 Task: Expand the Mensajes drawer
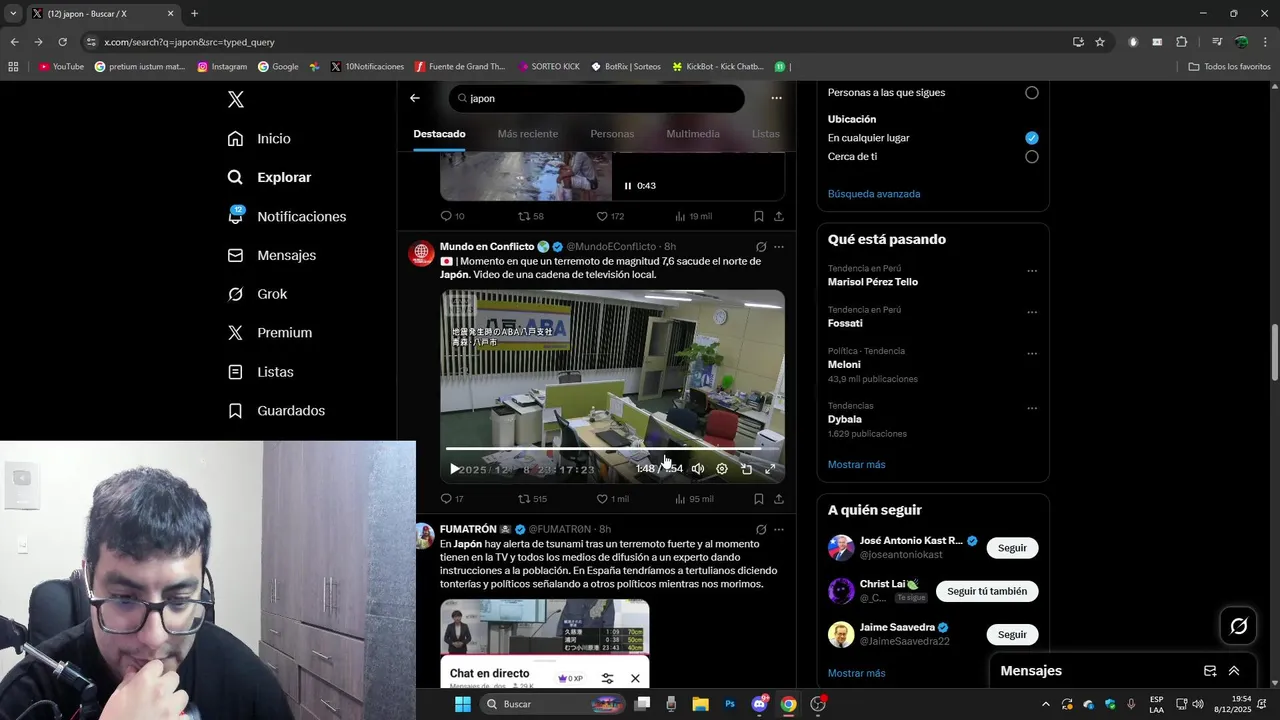pos(1234,671)
